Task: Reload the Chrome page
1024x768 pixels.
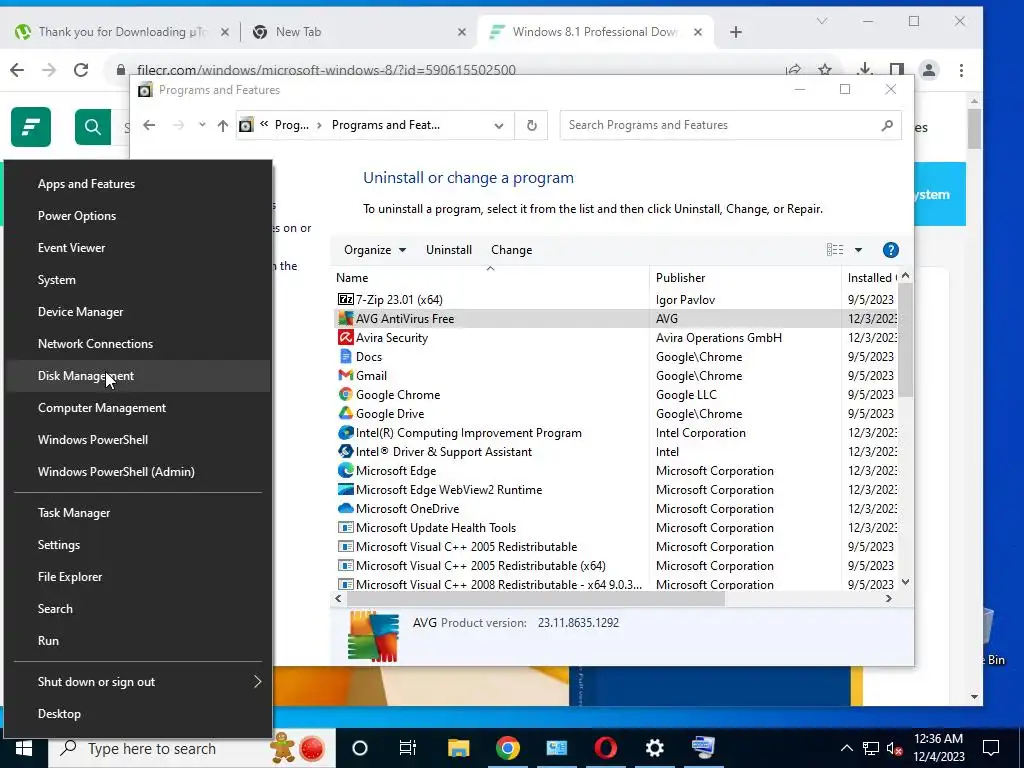Action: [x=80, y=70]
